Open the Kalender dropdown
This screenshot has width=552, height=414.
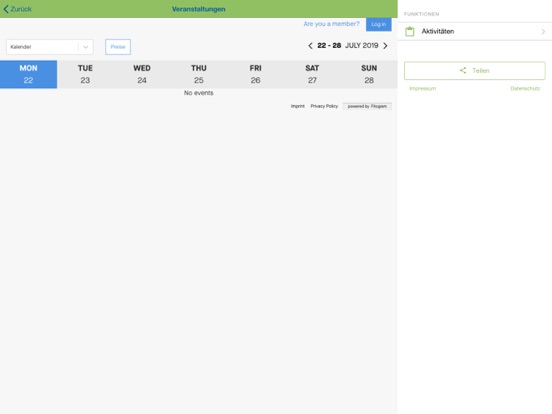coord(50,47)
